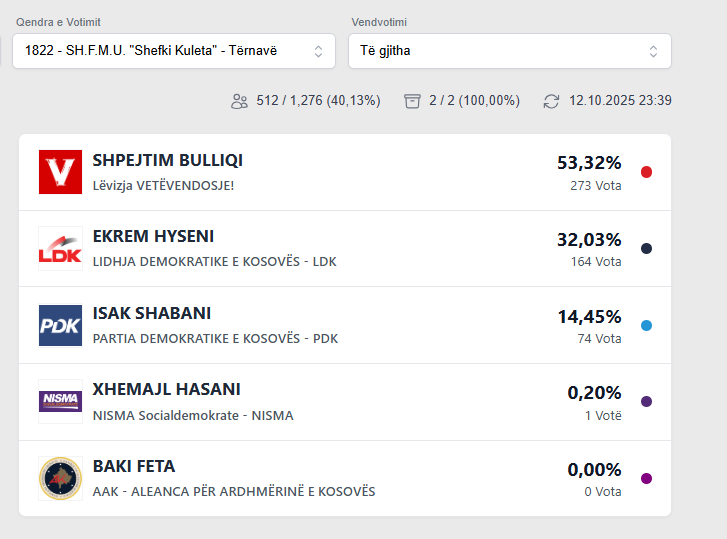The image size is (727, 539).
Task: Click the dark navy dot for LDK
Action: pyautogui.click(x=646, y=249)
